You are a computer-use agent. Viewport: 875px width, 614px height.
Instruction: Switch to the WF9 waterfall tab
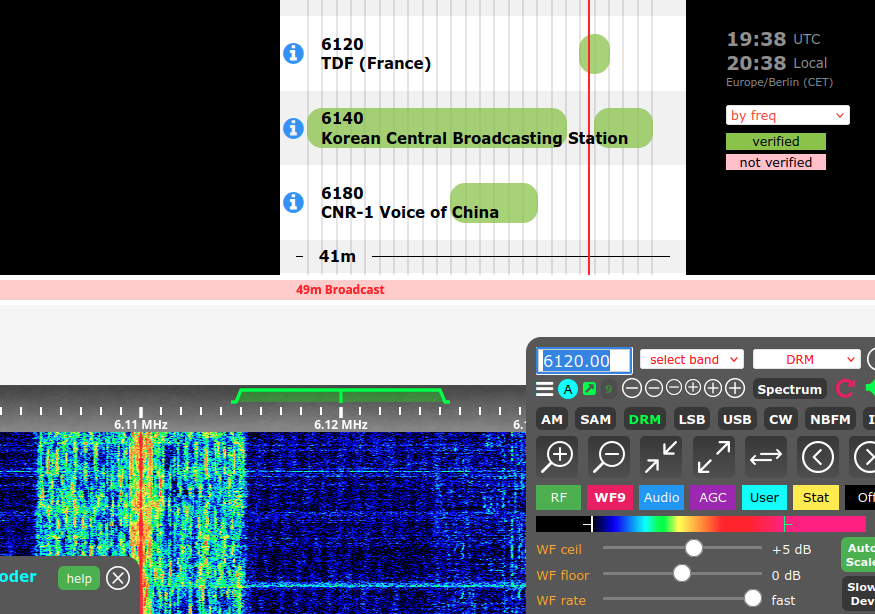[609, 497]
